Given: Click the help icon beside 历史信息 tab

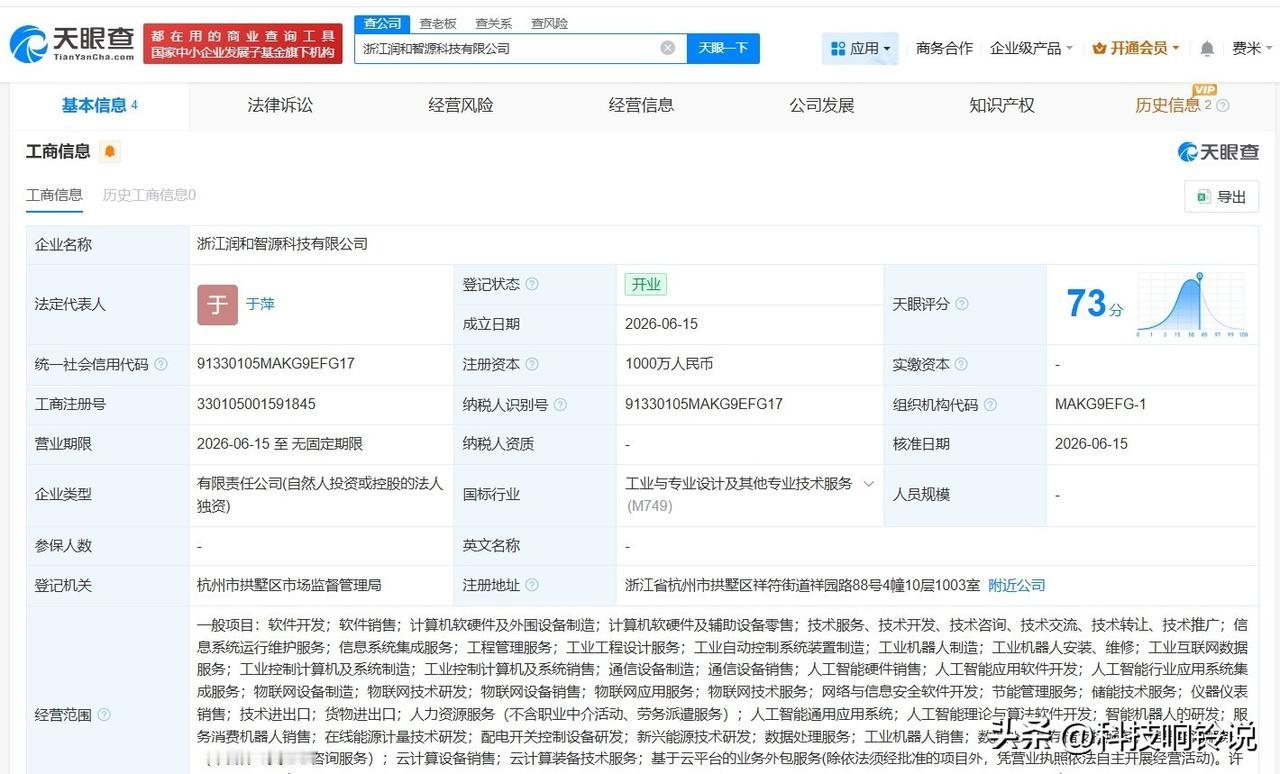Looking at the screenshot, I should tap(1222, 105).
